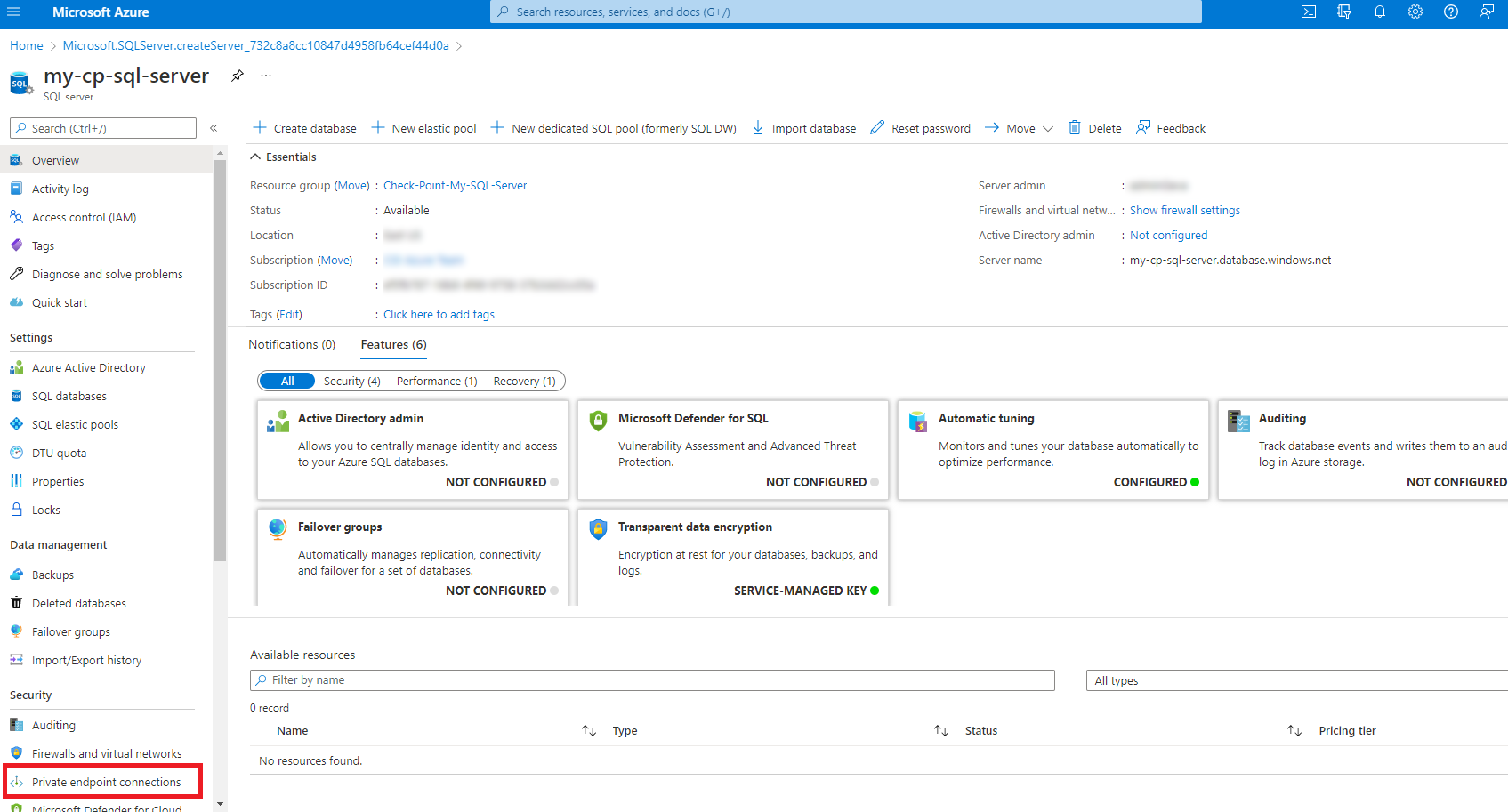Open Directories and subscriptions filter icon
The width and height of the screenshot is (1508, 812).
click(x=1344, y=12)
